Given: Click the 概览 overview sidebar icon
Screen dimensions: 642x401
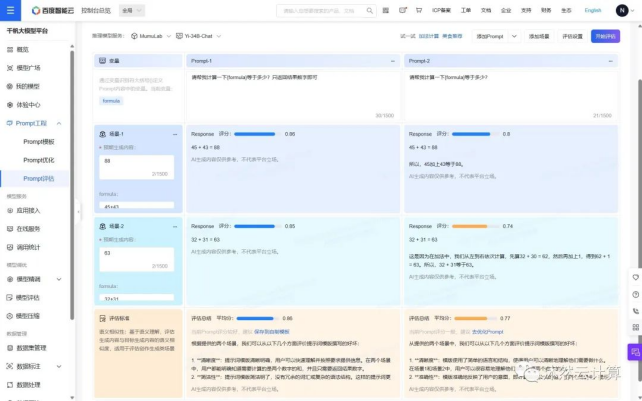Looking at the screenshot, I should (x=10, y=50).
